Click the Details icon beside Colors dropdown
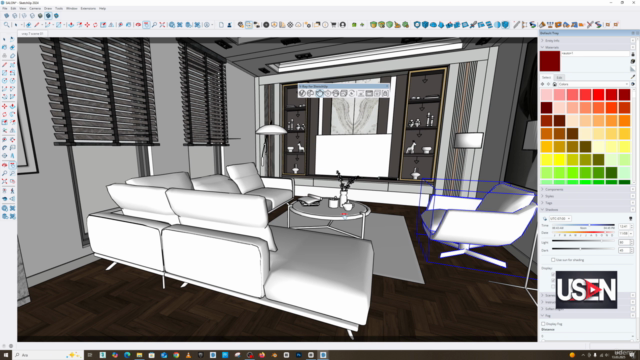The width and height of the screenshot is (640, 360). pos(633,84)
